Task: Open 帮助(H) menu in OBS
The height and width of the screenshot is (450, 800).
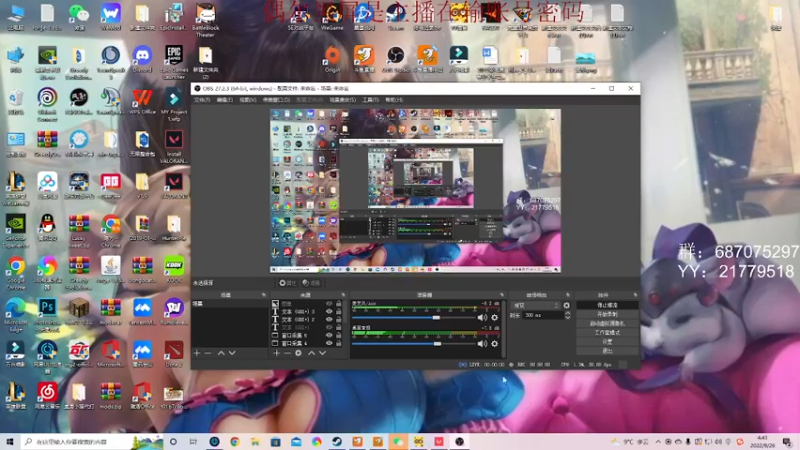Action: (x=394, y=100)
